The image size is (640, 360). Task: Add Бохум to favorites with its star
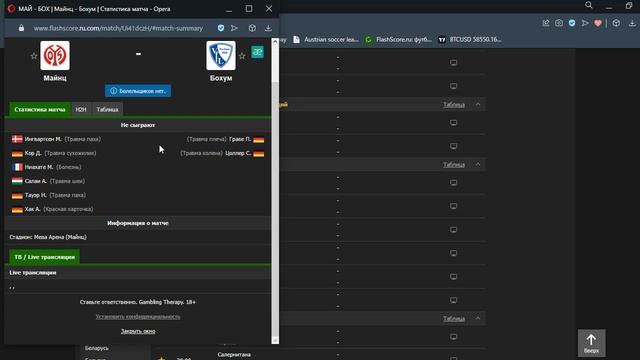coord(242,56)
